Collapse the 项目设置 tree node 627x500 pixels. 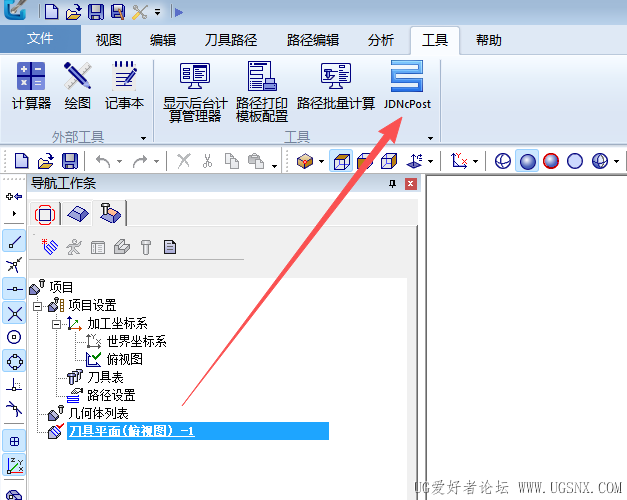pos(38,306)
